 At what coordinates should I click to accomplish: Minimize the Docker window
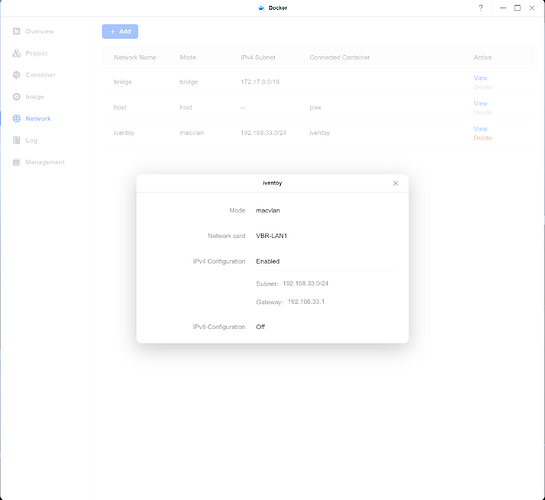point(503,8)
